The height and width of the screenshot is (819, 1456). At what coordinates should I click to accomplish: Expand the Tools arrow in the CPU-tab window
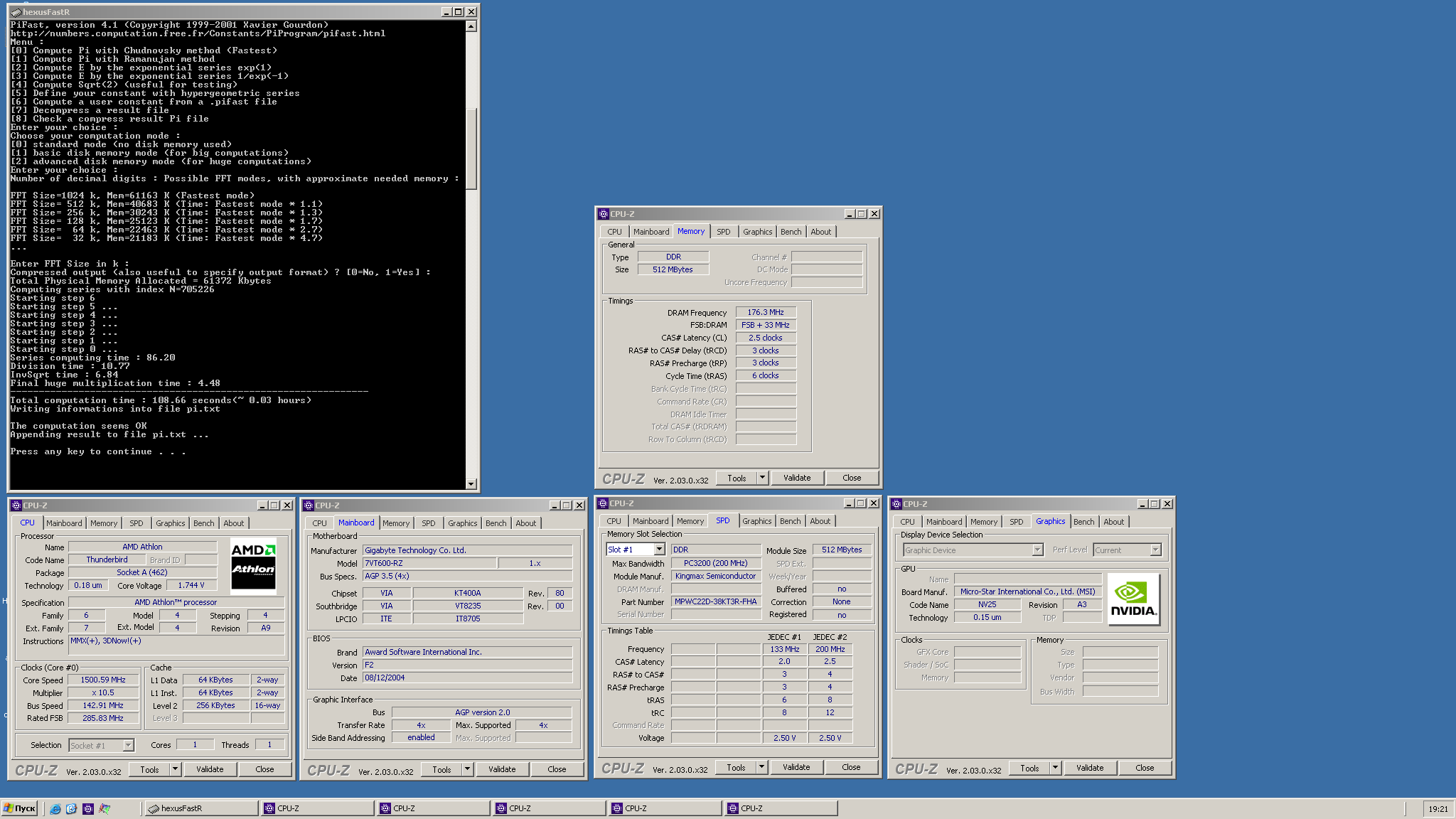click(175, 769)
